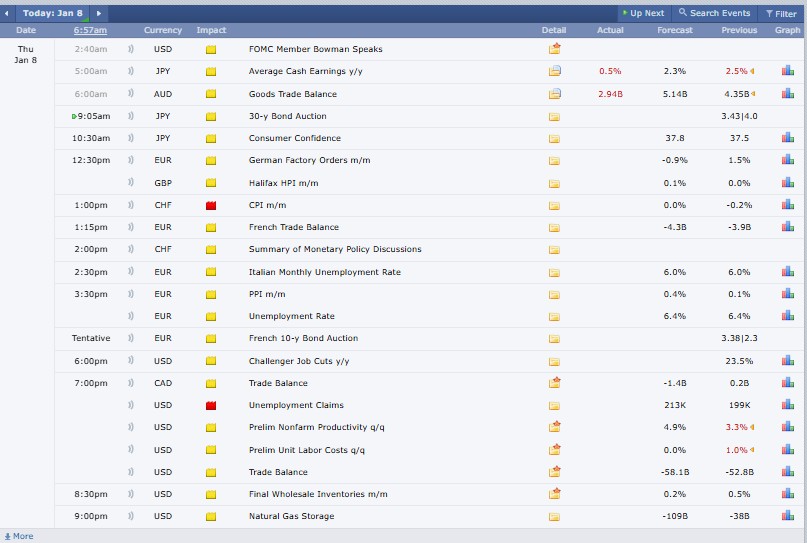Click the 6:57am time link
Viewport: 807px width, 543px height.
pos(90,30)
